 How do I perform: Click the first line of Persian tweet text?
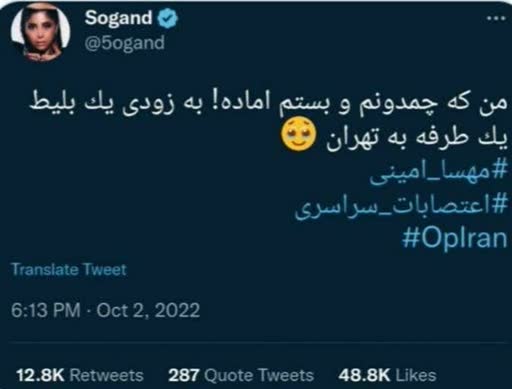[268, 104]
